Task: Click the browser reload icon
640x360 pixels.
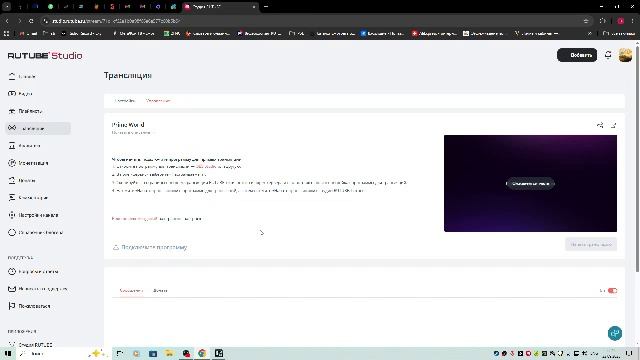Action: tap(31, 21)
